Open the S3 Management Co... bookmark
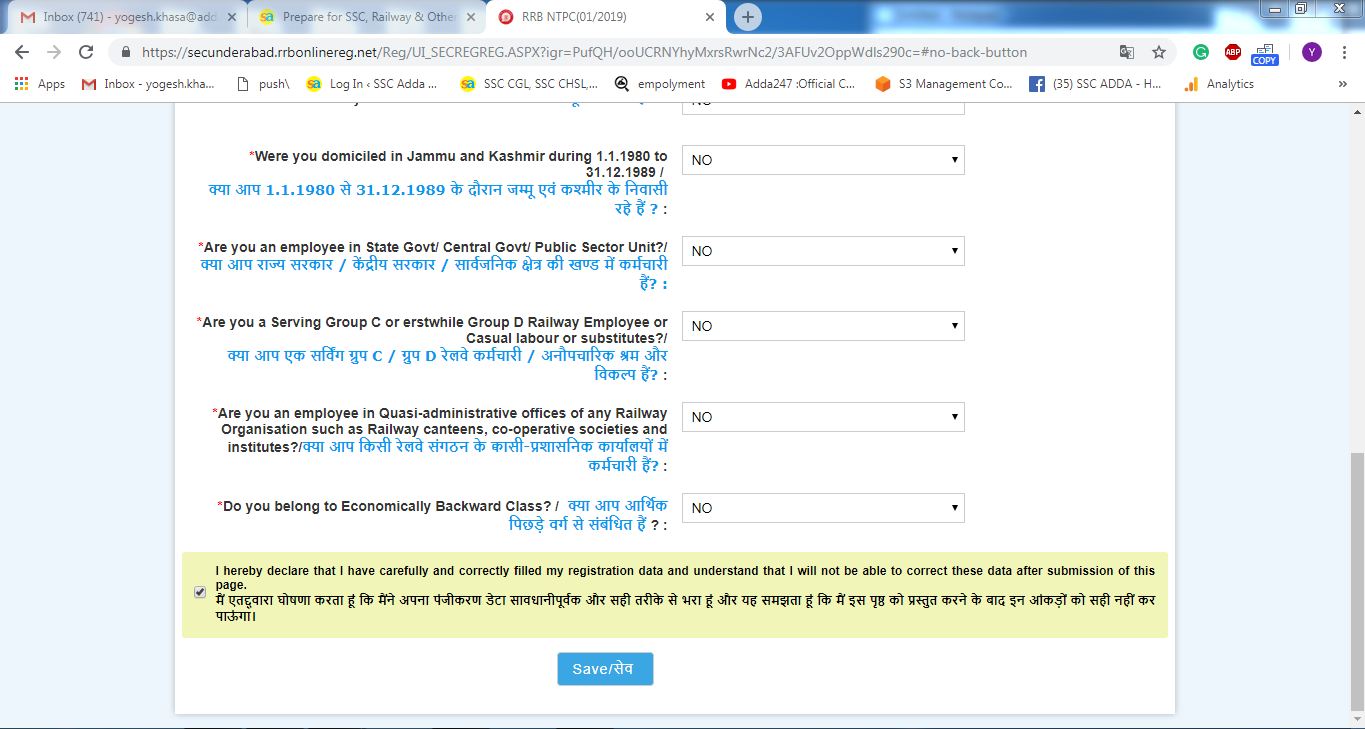This screenshot has width=1365, height=729. point(944,84)
